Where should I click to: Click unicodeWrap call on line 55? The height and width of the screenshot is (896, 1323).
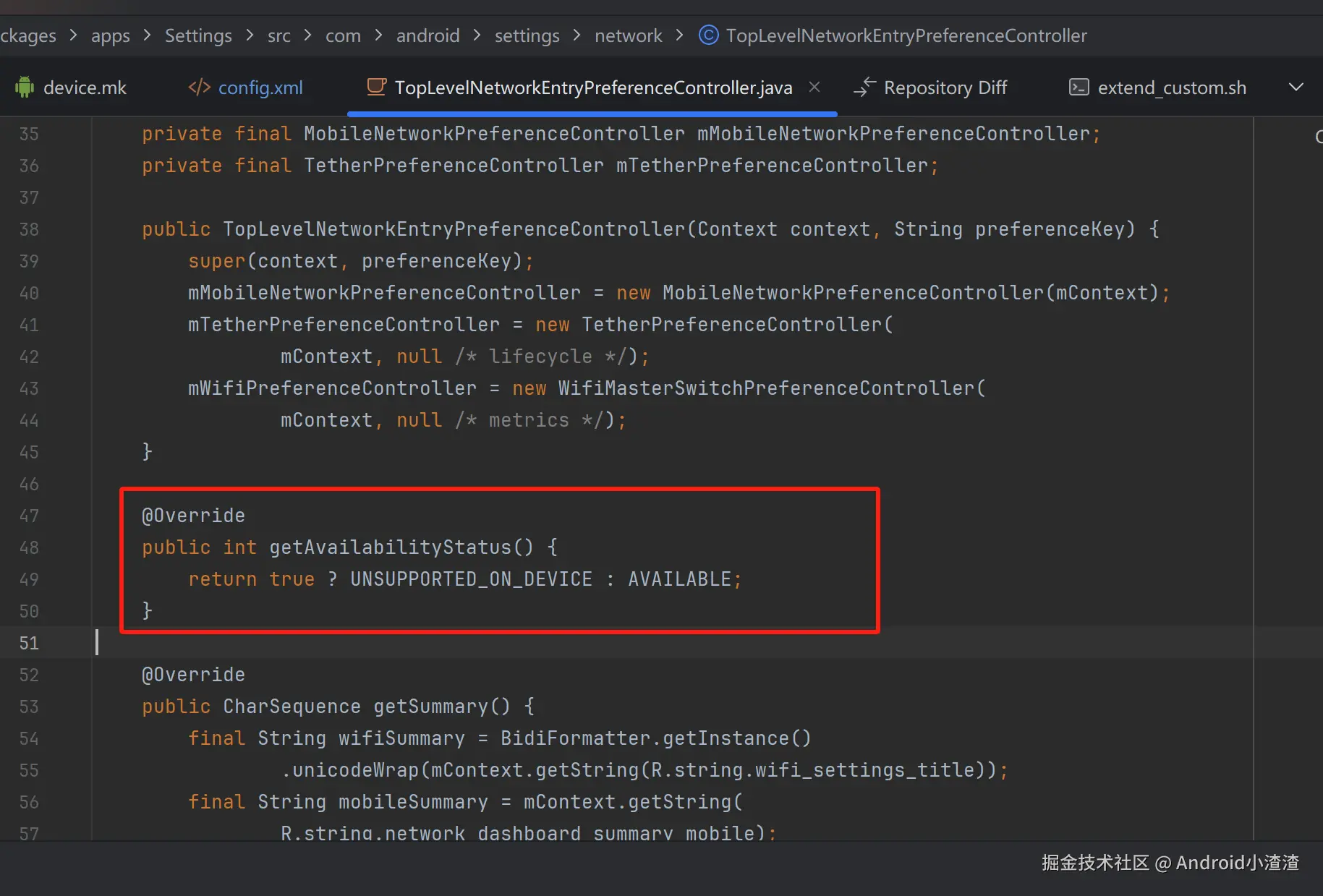356,770
